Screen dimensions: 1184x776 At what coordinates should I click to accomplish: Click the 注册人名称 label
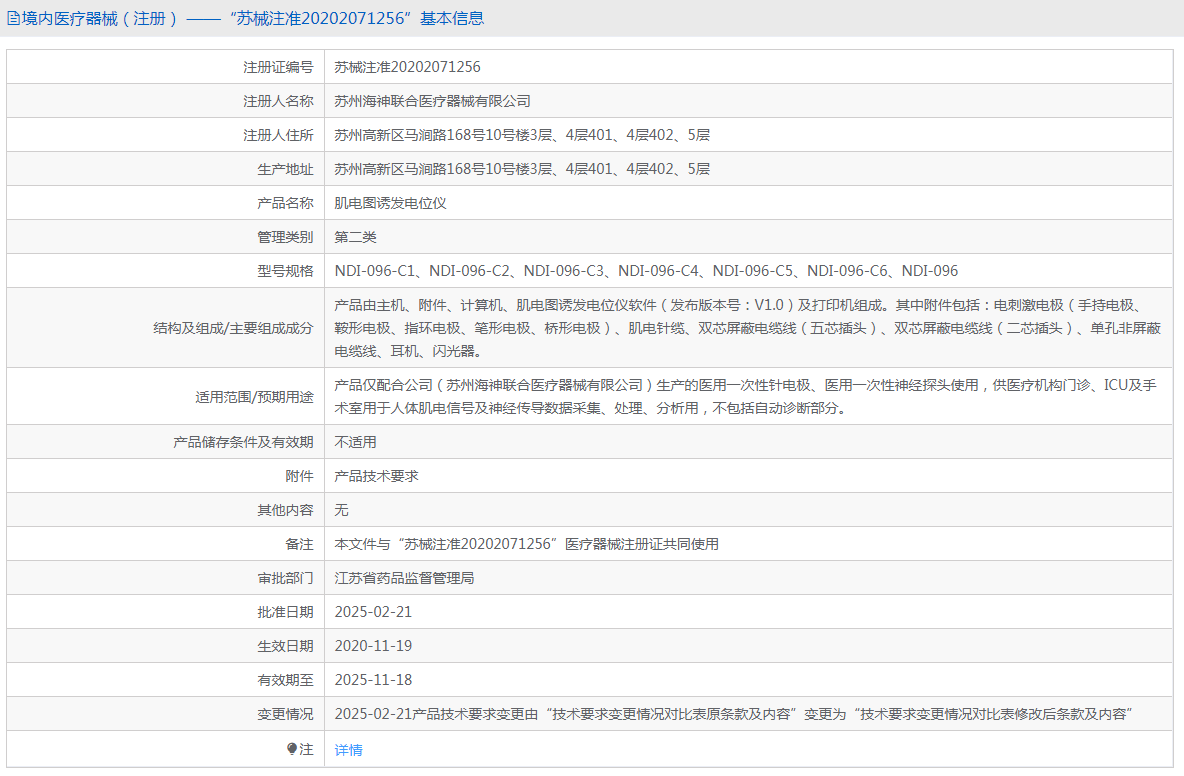tap(278, 101)
